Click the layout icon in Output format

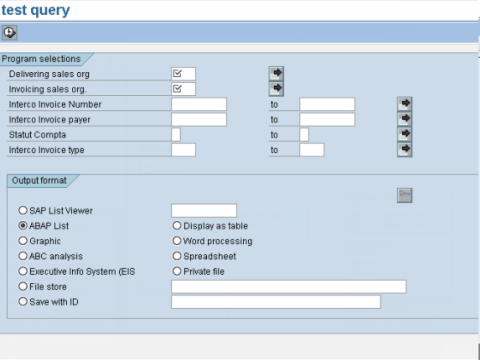coord(405,195)
